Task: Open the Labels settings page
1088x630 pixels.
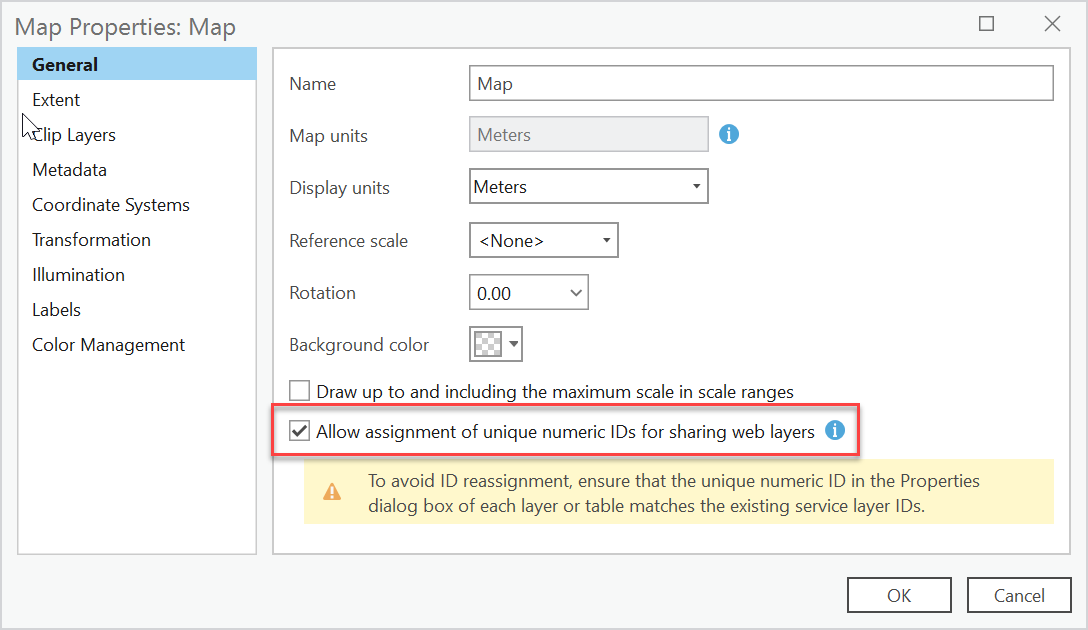Action: [56, 309]
